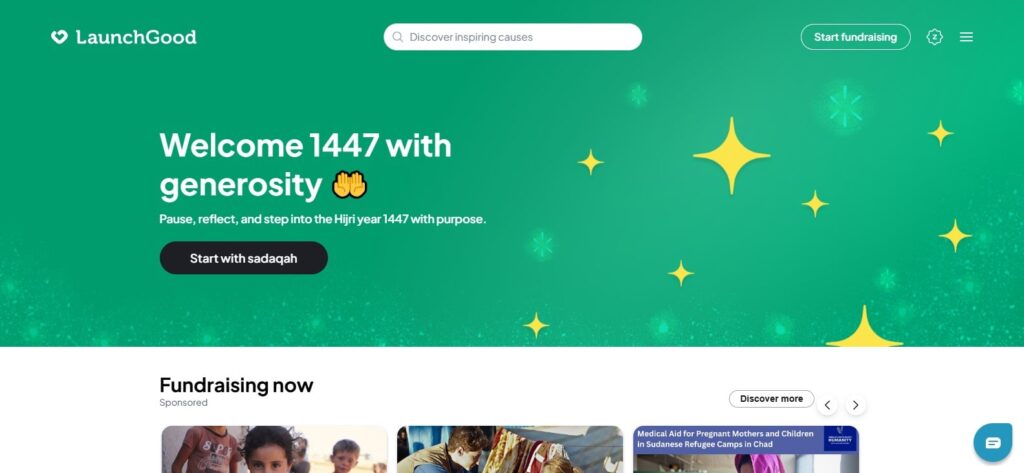Show previous campaigns with left chevron
The height and width of the screenshot is (473, 1024).
[x=827, y=405]
